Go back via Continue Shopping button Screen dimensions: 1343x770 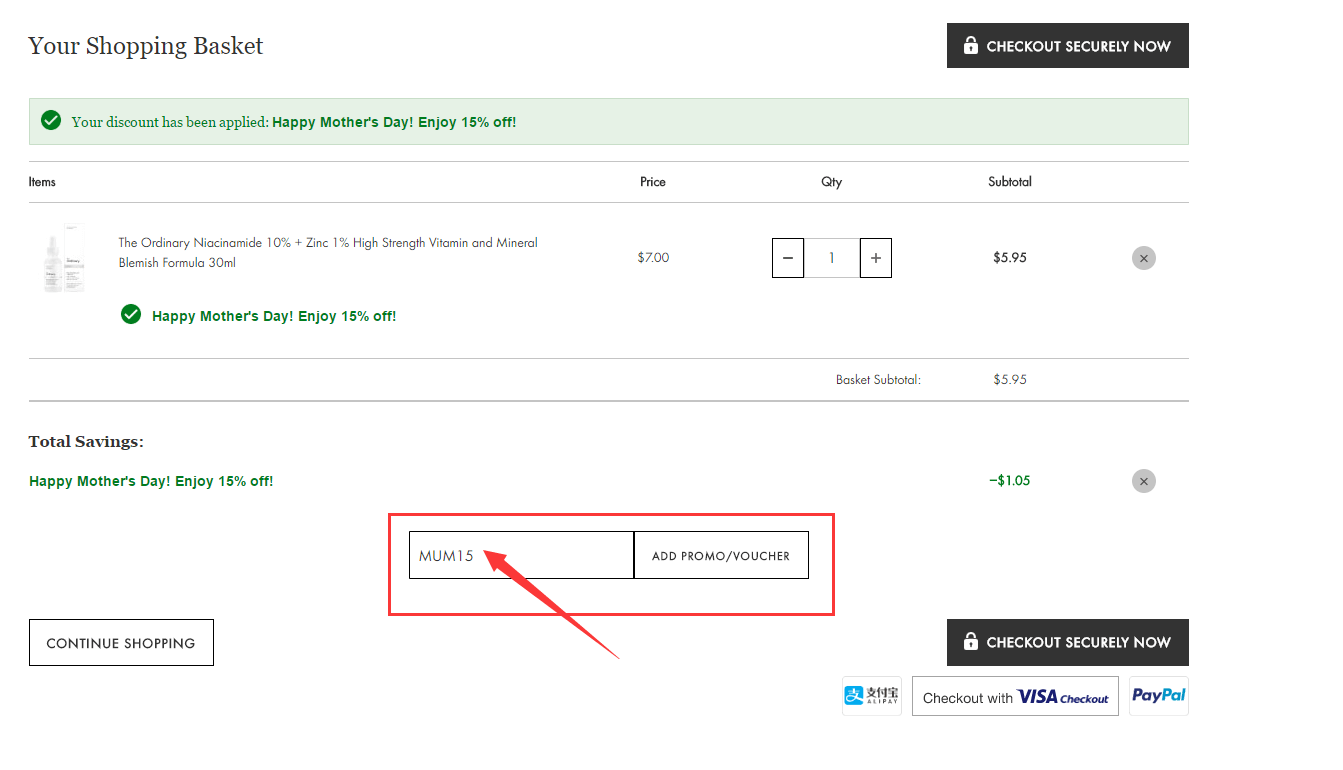121,643
